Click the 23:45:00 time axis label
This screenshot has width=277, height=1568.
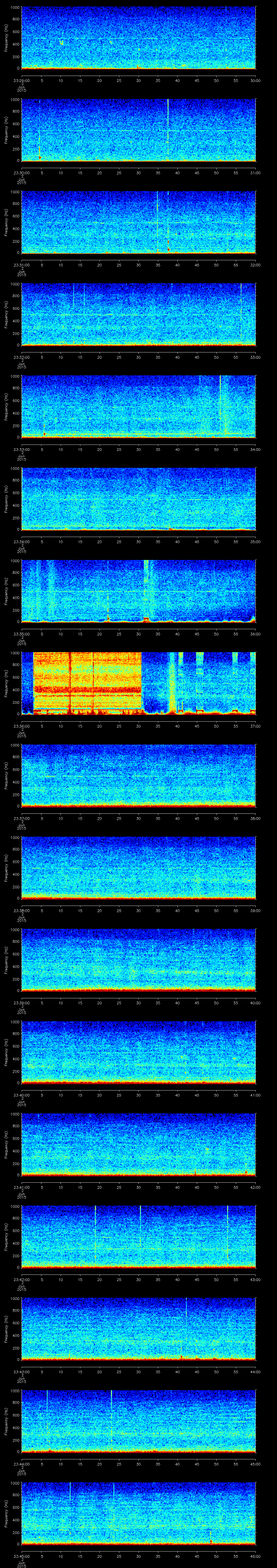click(x=21, y=1556)
